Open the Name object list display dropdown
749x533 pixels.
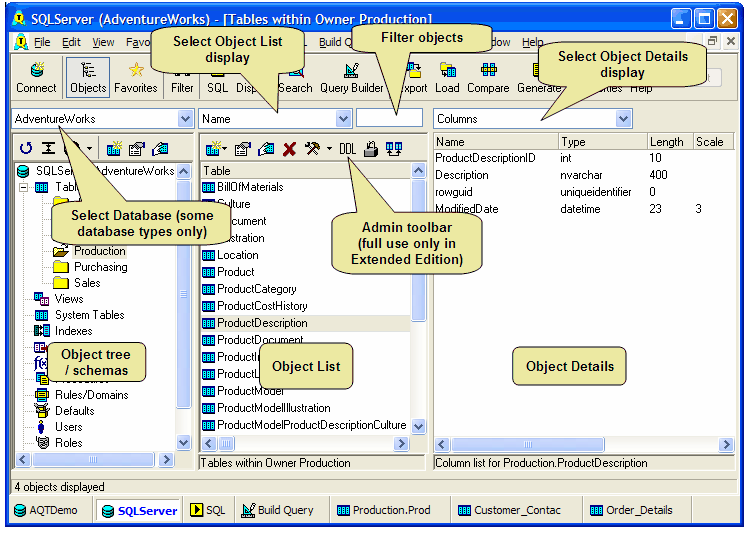(x=343, y=118)
